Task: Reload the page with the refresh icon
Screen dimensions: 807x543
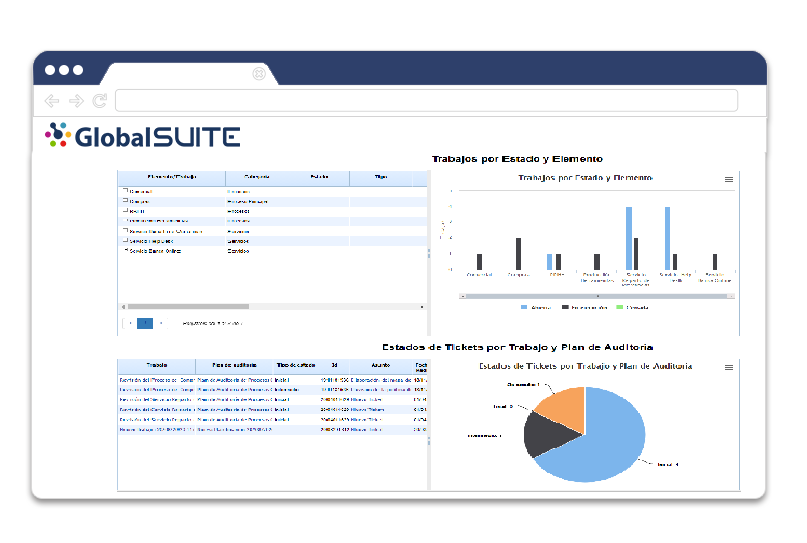Action: [x=99, y=101]
